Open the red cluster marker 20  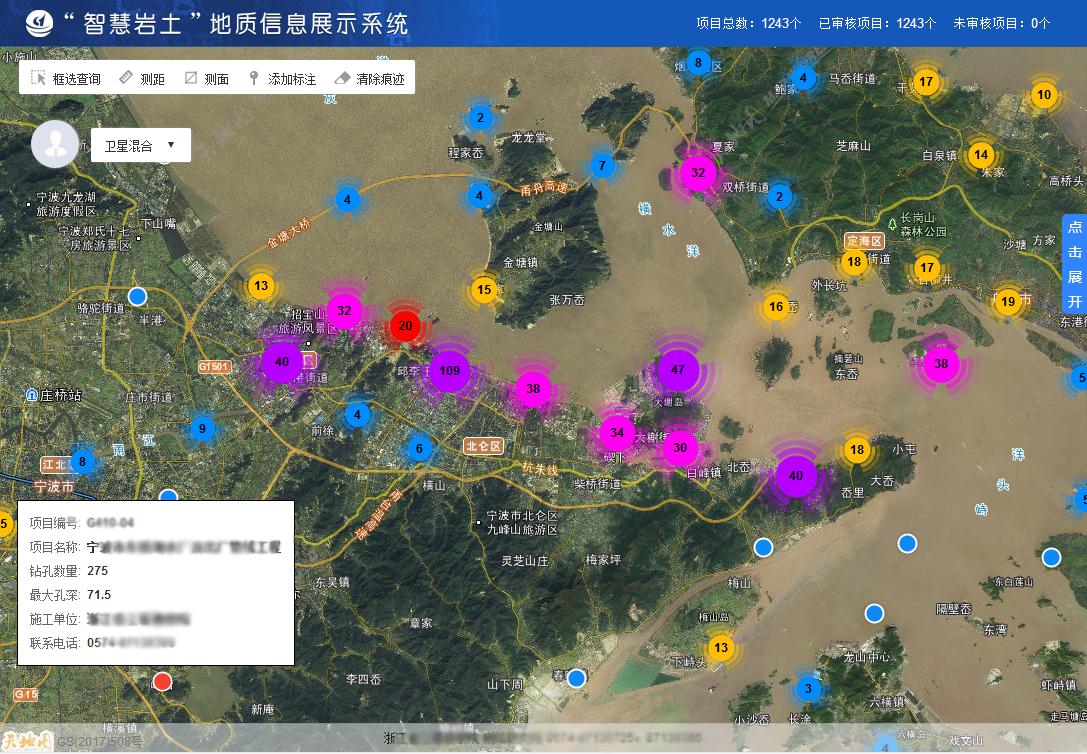(x=405, y=325)
